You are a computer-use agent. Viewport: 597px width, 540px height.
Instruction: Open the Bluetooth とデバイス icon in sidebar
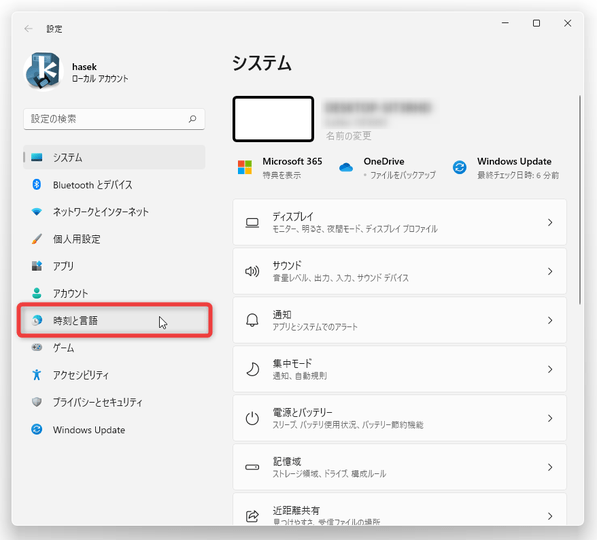37,185
